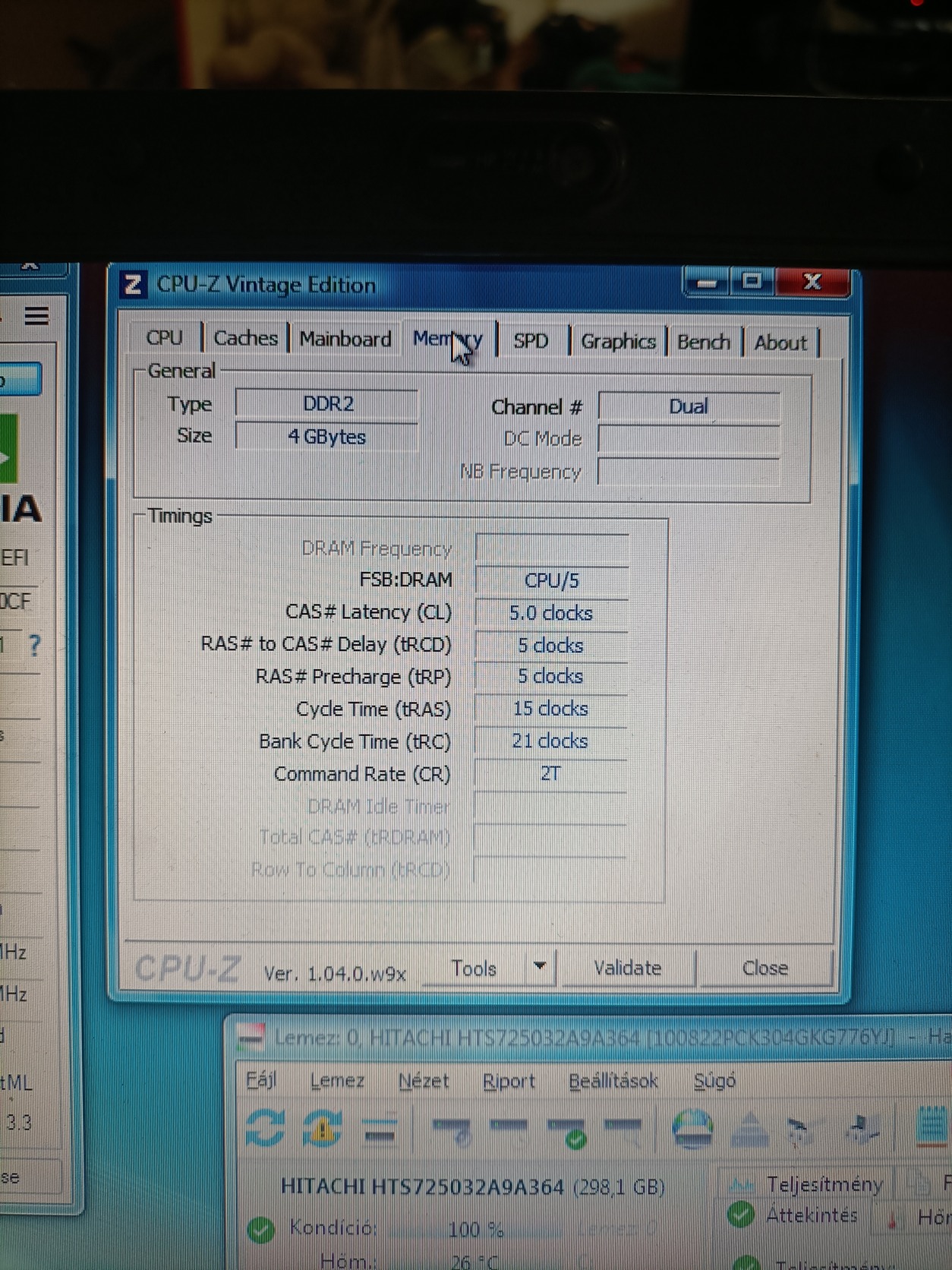Click the plain disk icon before green check disk

click(x=509, y=1126)
